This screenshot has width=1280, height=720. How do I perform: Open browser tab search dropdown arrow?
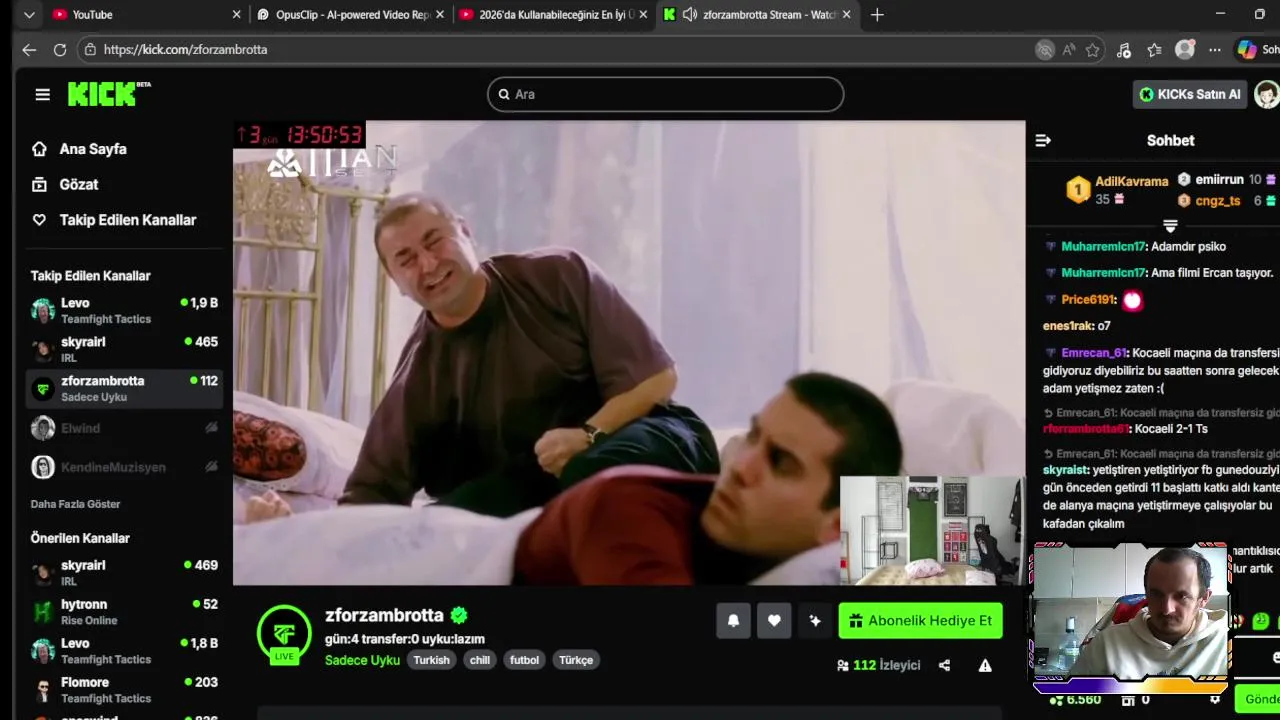point(29,15)
